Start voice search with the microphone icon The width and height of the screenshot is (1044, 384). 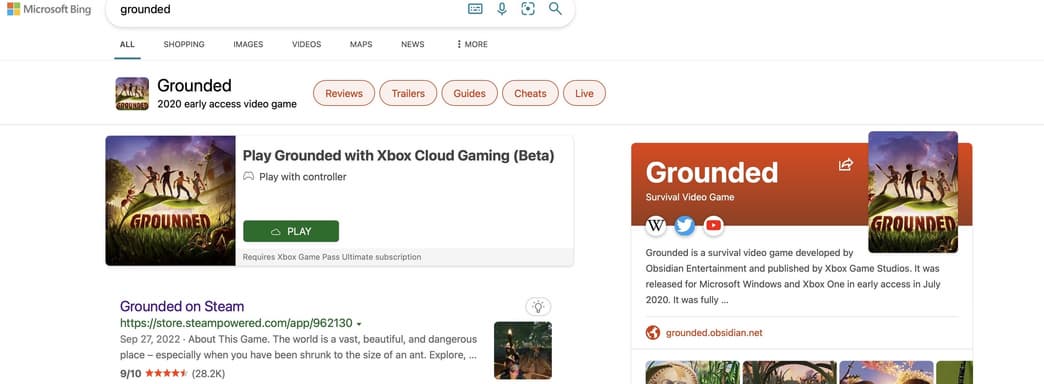click(502, 9)
